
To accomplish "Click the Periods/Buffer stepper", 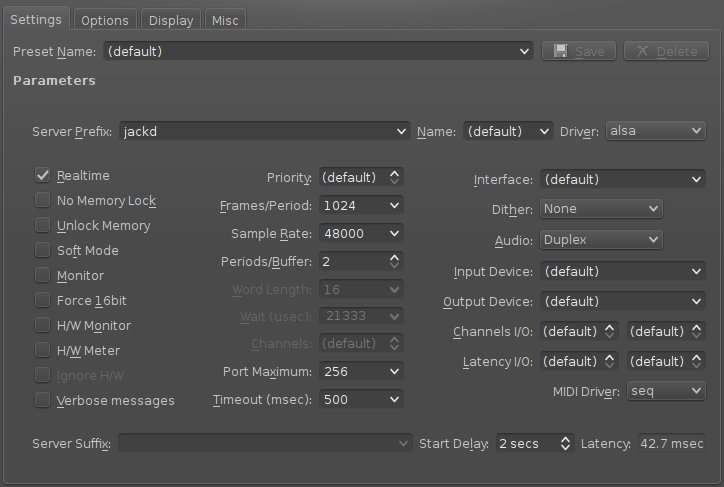I will (x=395, y=262).
